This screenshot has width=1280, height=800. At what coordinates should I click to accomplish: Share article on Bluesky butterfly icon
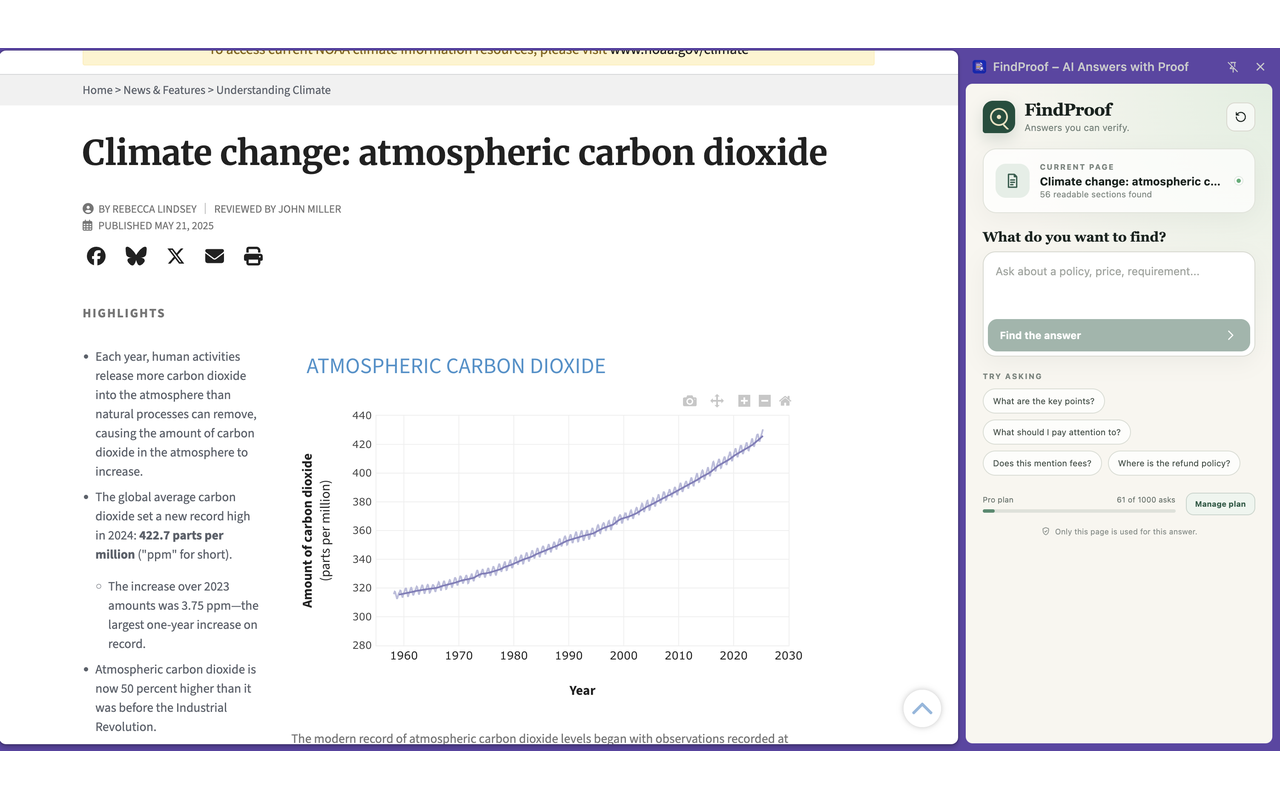point(136,256)
